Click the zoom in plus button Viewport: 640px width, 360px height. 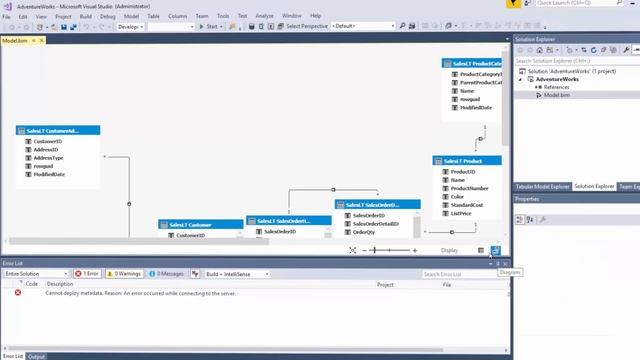[x=415, y=250]
